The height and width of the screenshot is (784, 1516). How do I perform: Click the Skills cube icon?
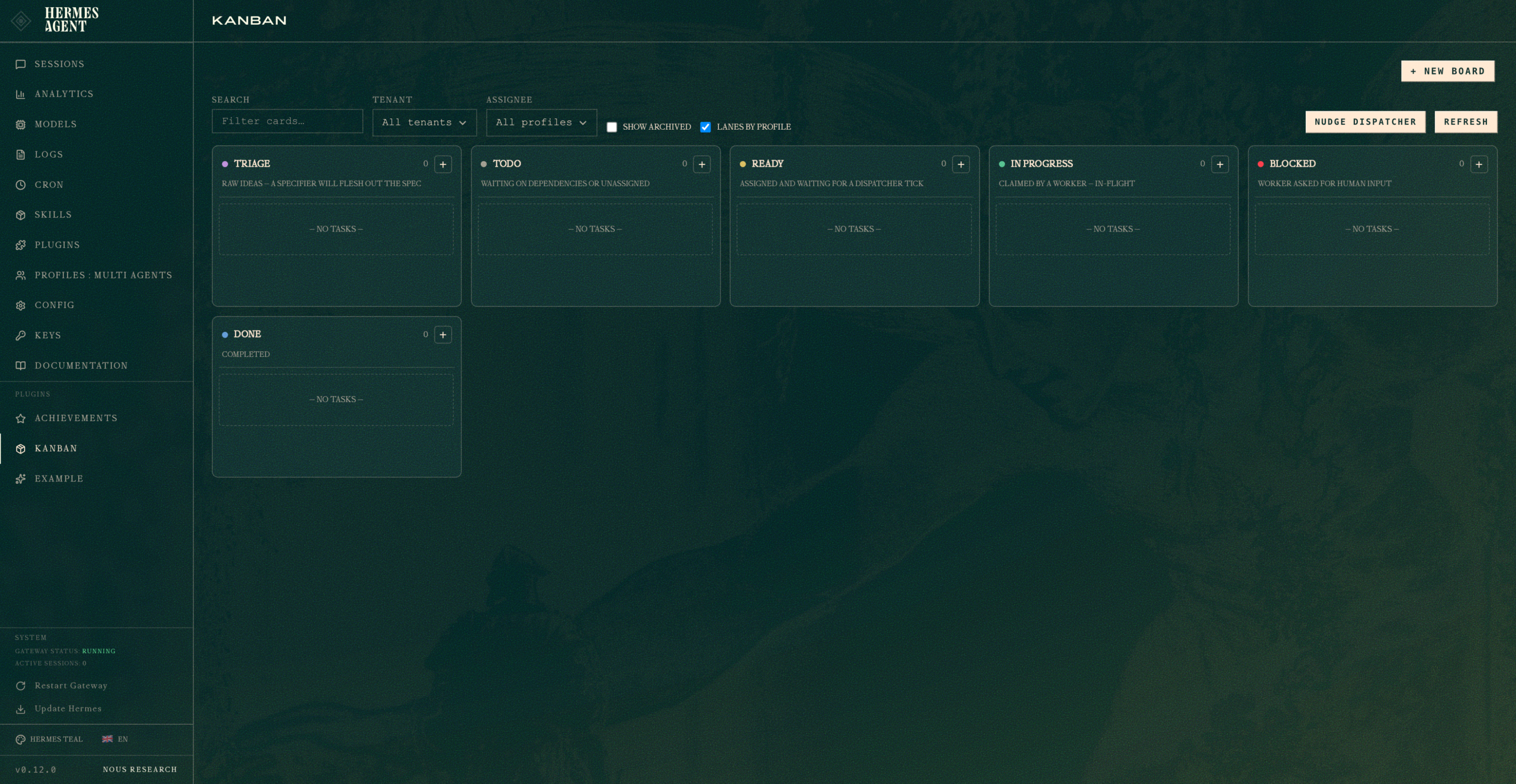(x=21, y=215)
